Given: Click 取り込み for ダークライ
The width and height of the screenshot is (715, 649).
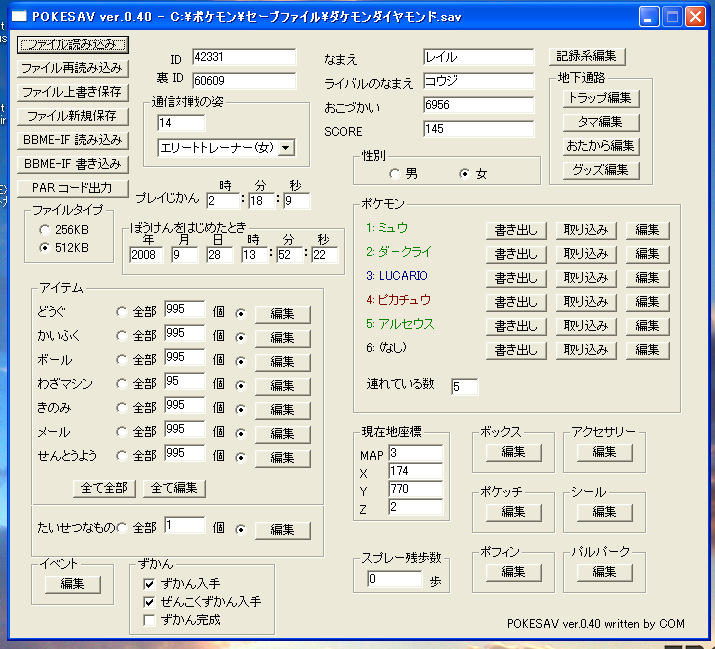Looking at the screenshot, I should [x=586, y=254].
